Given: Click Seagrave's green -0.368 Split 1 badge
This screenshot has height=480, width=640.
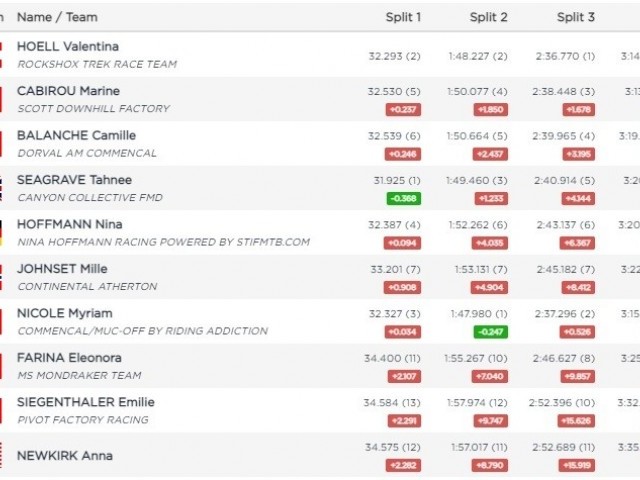Looking at the screenshot, I should (x=404, y=198).
